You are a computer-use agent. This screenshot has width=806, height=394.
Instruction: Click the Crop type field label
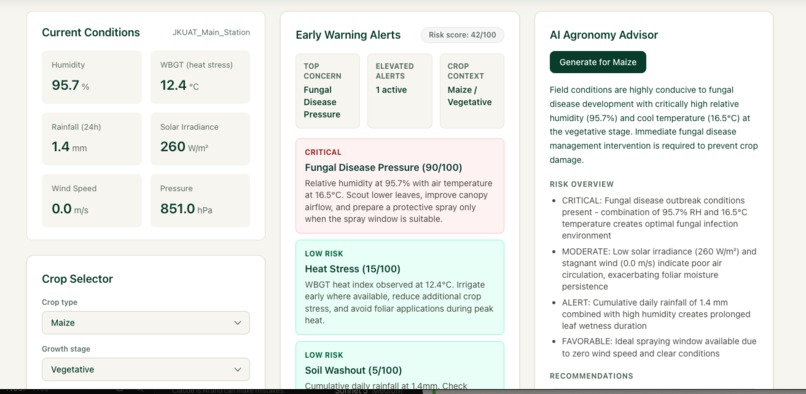[60, 302]
